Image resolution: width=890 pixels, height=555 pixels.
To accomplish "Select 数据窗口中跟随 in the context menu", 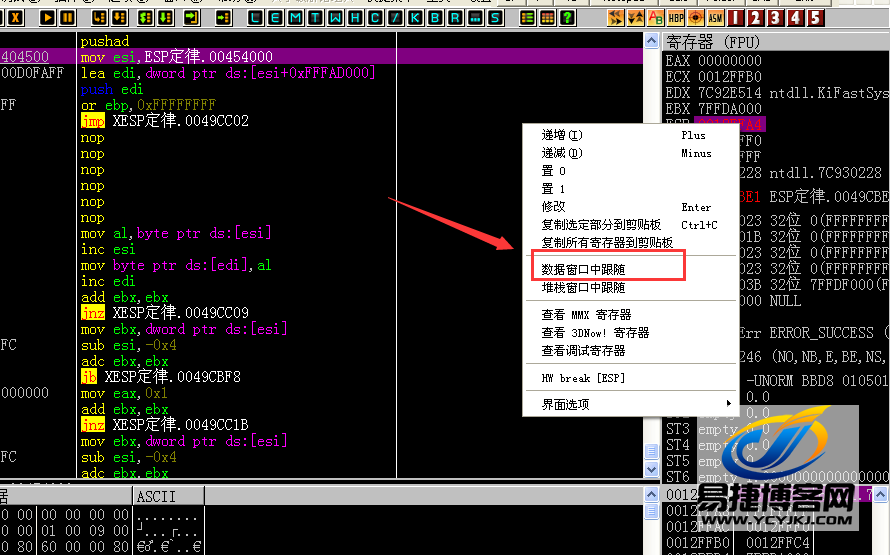I will pyautogui.click(x=583, y=269).
